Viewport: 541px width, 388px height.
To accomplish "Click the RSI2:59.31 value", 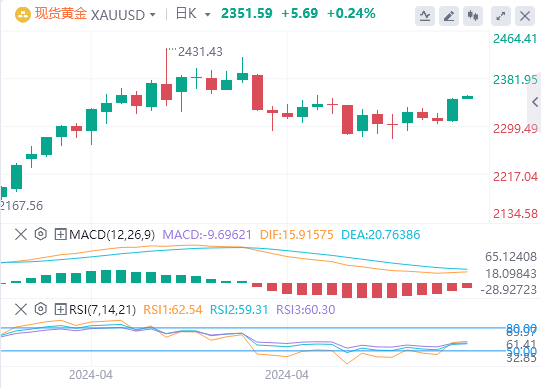I will click(239, 309).
